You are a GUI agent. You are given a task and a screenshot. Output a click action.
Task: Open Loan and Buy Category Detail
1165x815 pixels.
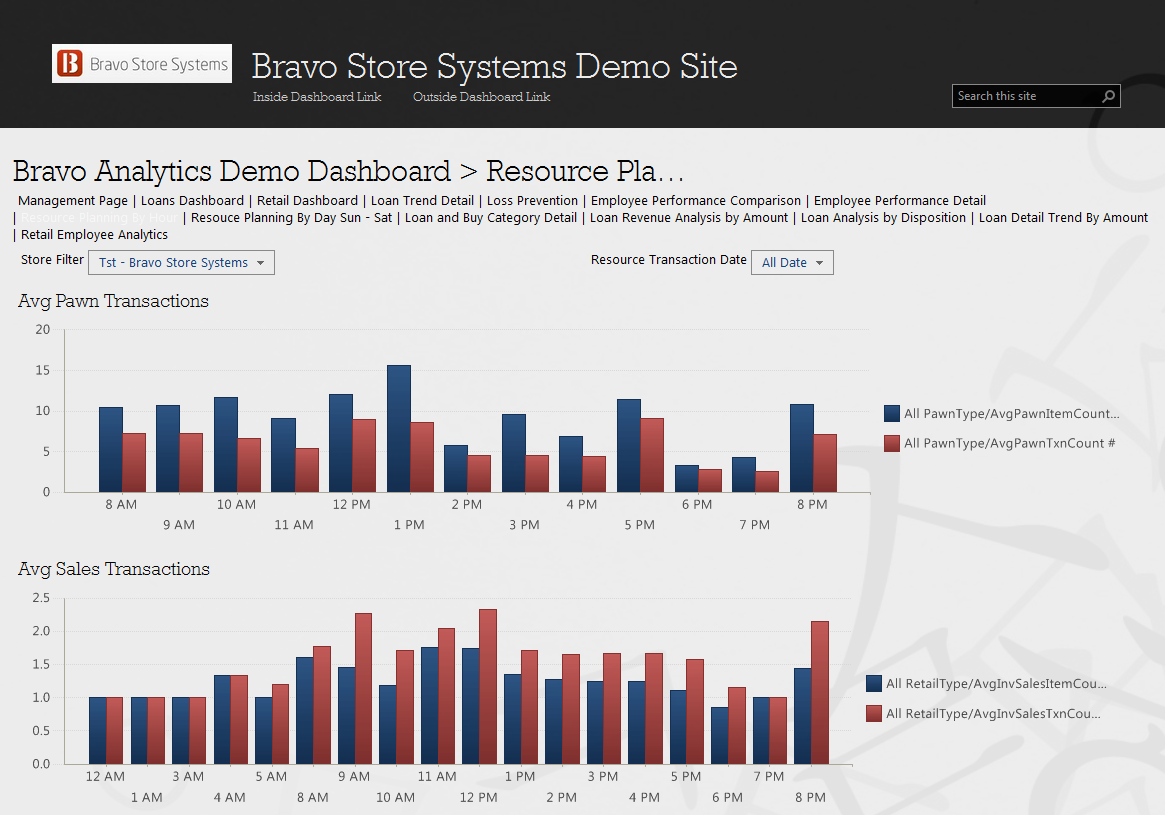click(491, 218)
